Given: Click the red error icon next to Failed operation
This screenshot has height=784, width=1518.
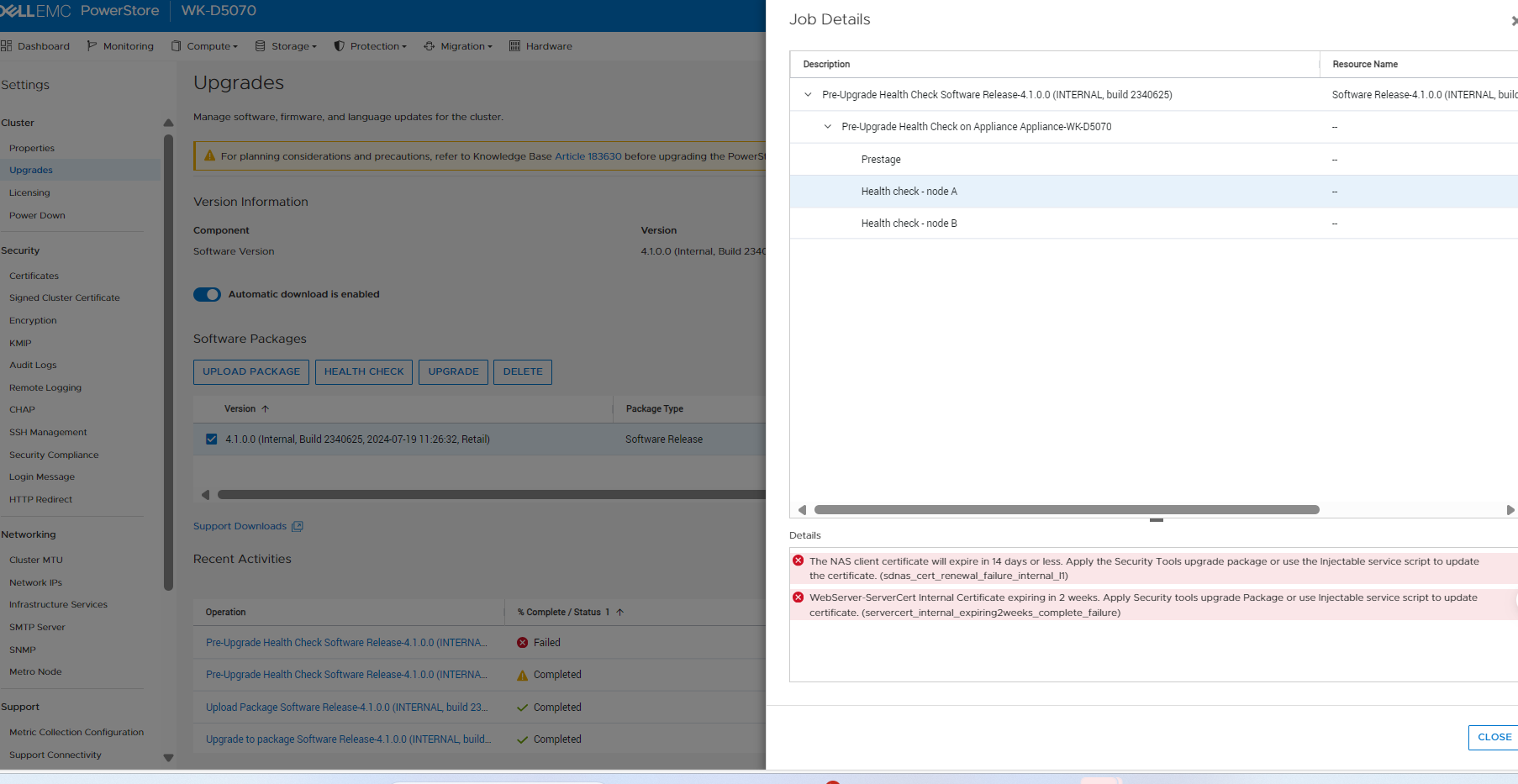Looking at the screenshot, I should point(523,642).
